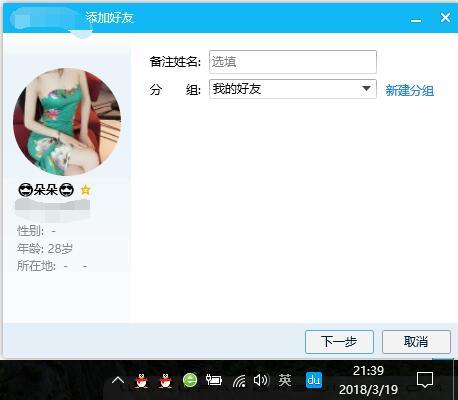This screenshot has height=400, width=458.
Task: Click the second QQ penguin tray icon
Action: [165, 380]
